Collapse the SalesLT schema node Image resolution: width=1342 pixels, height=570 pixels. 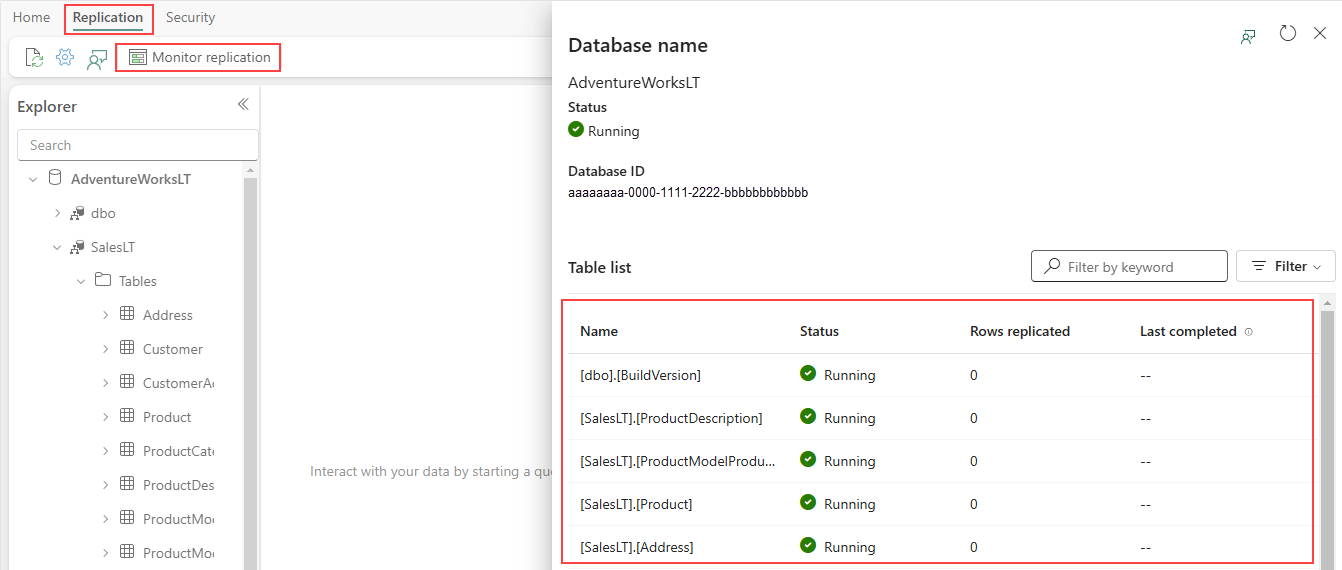[58, 247]
